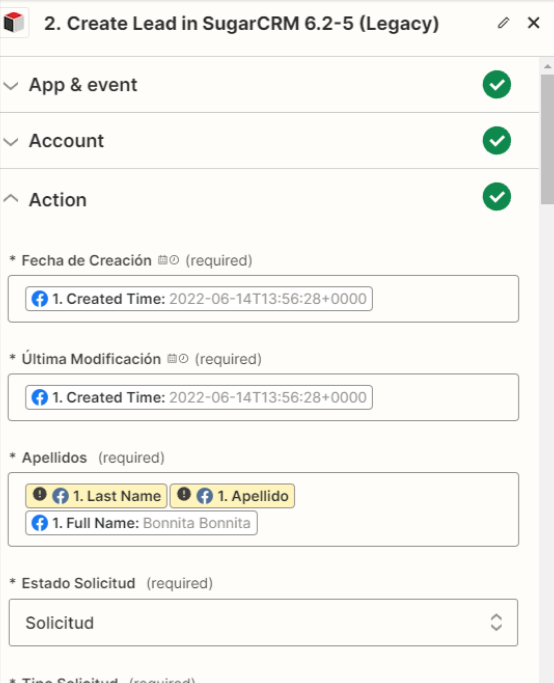Image resolution: width=554 pixels, height=683 pixels.
Task: Click the pencil rename step icon
Action: tap(503, 23)
